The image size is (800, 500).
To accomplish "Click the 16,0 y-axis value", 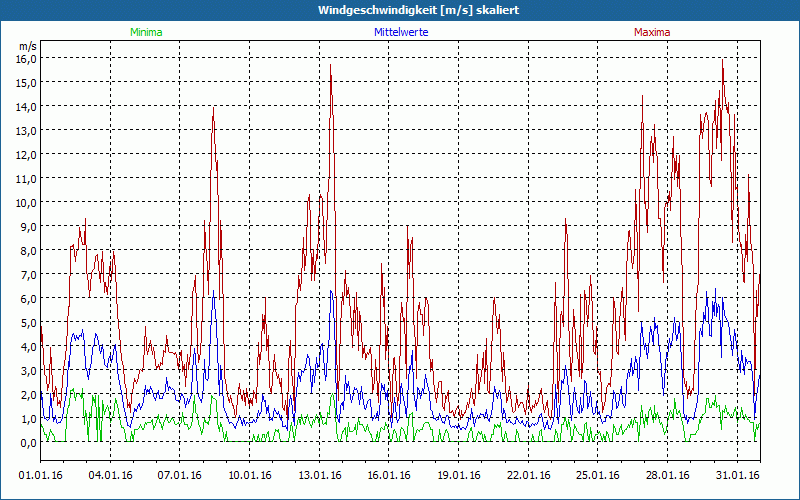I will [26, 58].
